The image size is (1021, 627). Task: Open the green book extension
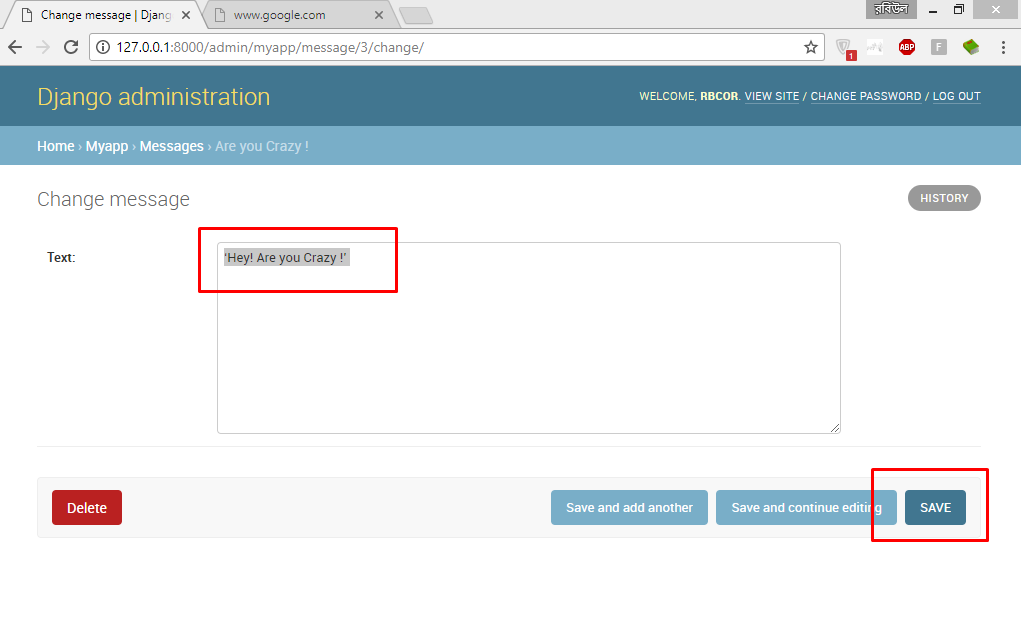[970, 47]
